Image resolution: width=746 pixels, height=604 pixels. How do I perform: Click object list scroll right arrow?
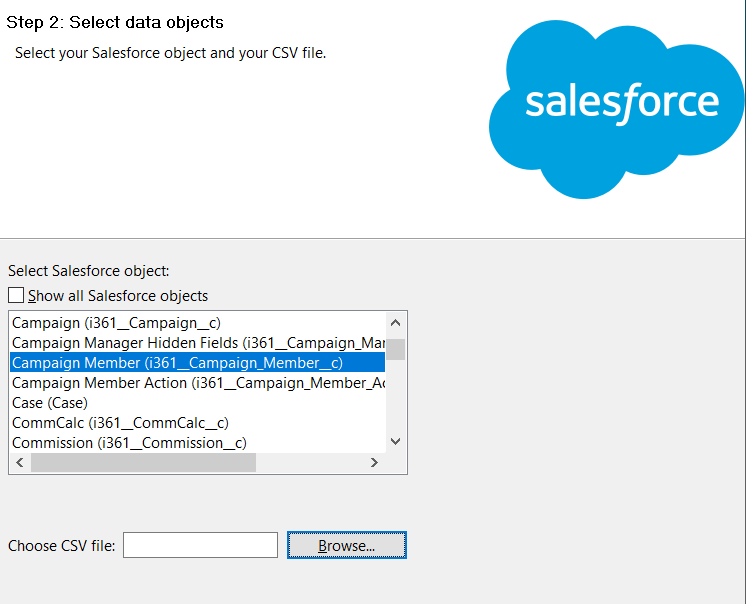pyautogui.click(x=374, y=462)
